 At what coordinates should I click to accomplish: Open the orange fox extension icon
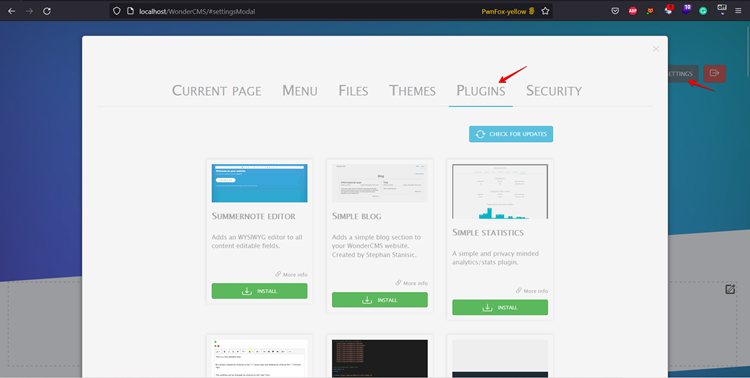point(651,11)
